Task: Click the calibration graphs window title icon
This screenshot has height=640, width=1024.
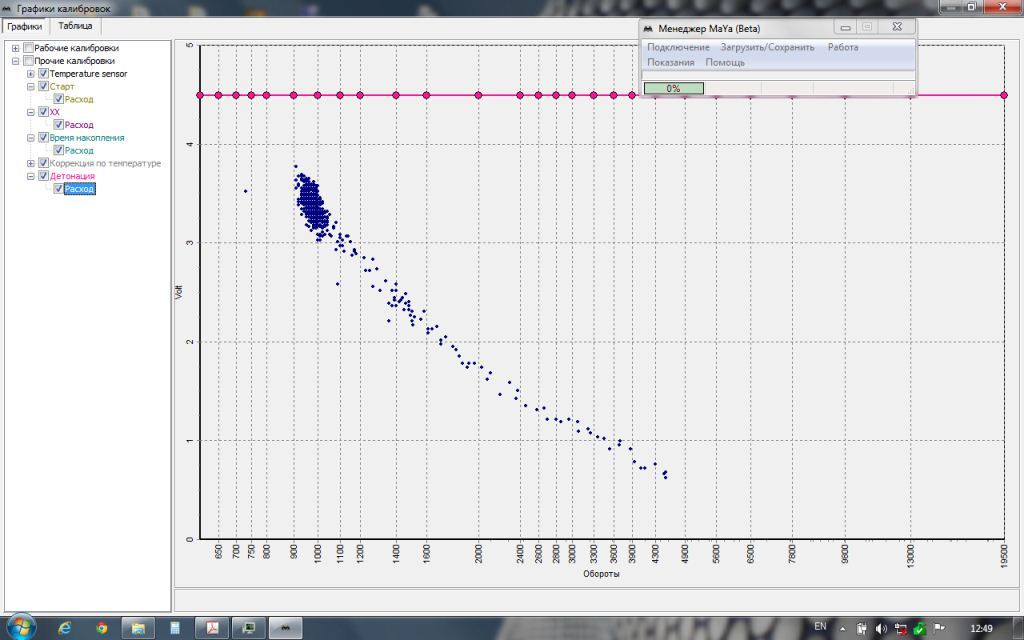Action: click(7, 8)
